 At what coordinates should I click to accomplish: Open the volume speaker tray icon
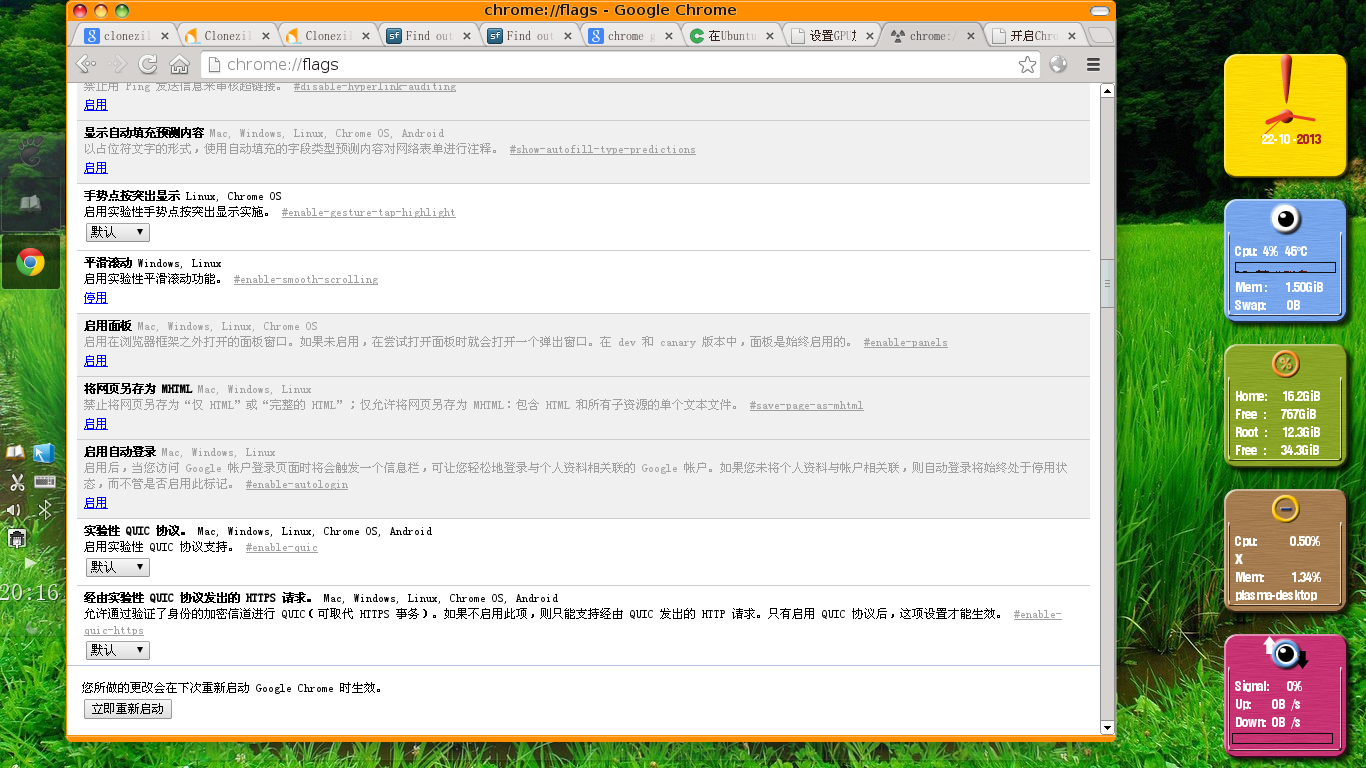tap(14, 511)
